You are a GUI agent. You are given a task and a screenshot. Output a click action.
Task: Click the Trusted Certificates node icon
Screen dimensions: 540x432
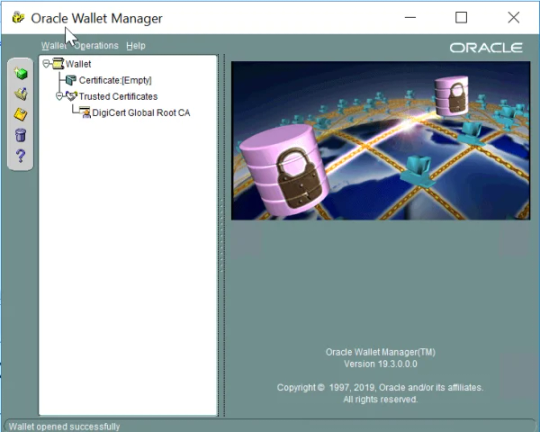click(71, 96)
